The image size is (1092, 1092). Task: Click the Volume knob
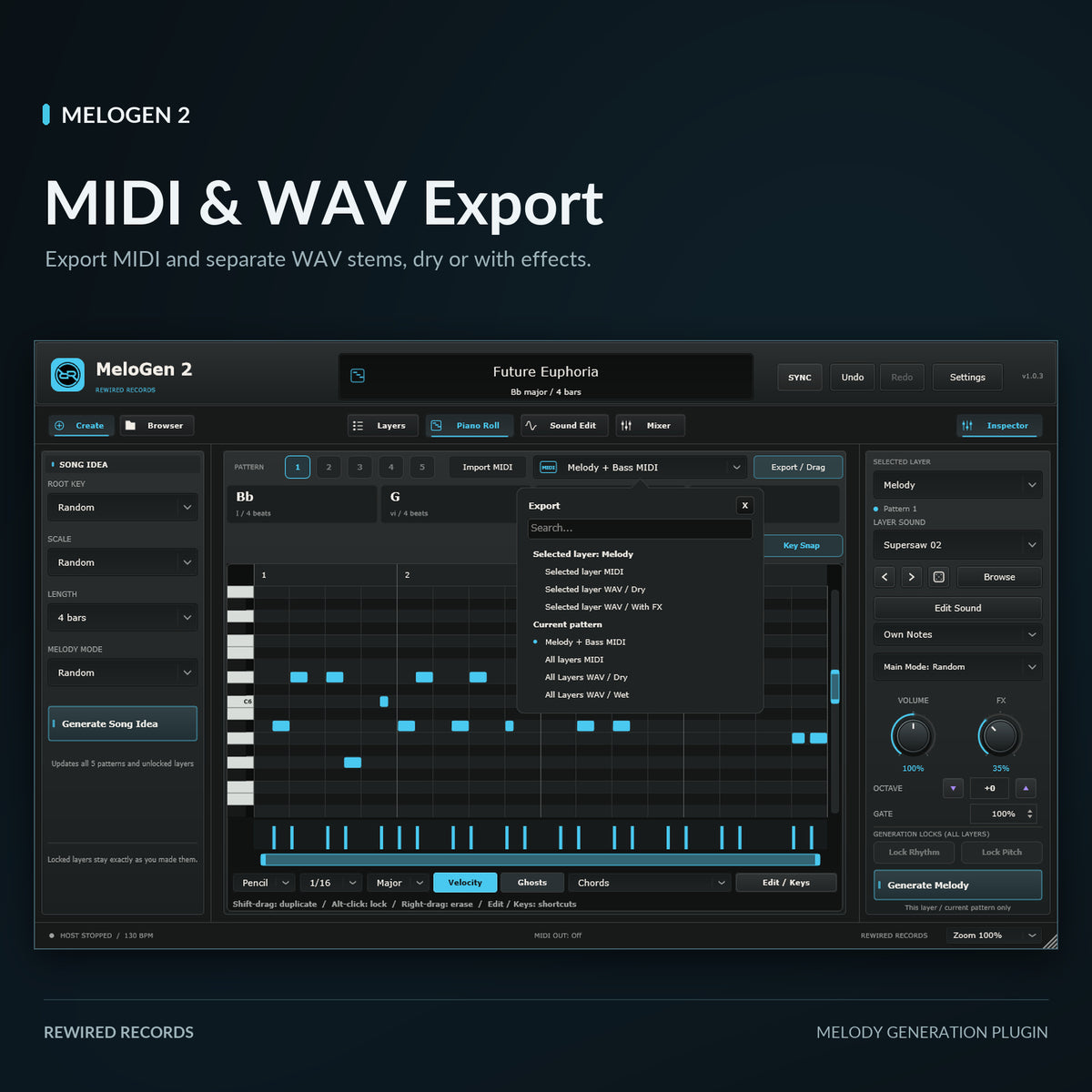point(913,735)
